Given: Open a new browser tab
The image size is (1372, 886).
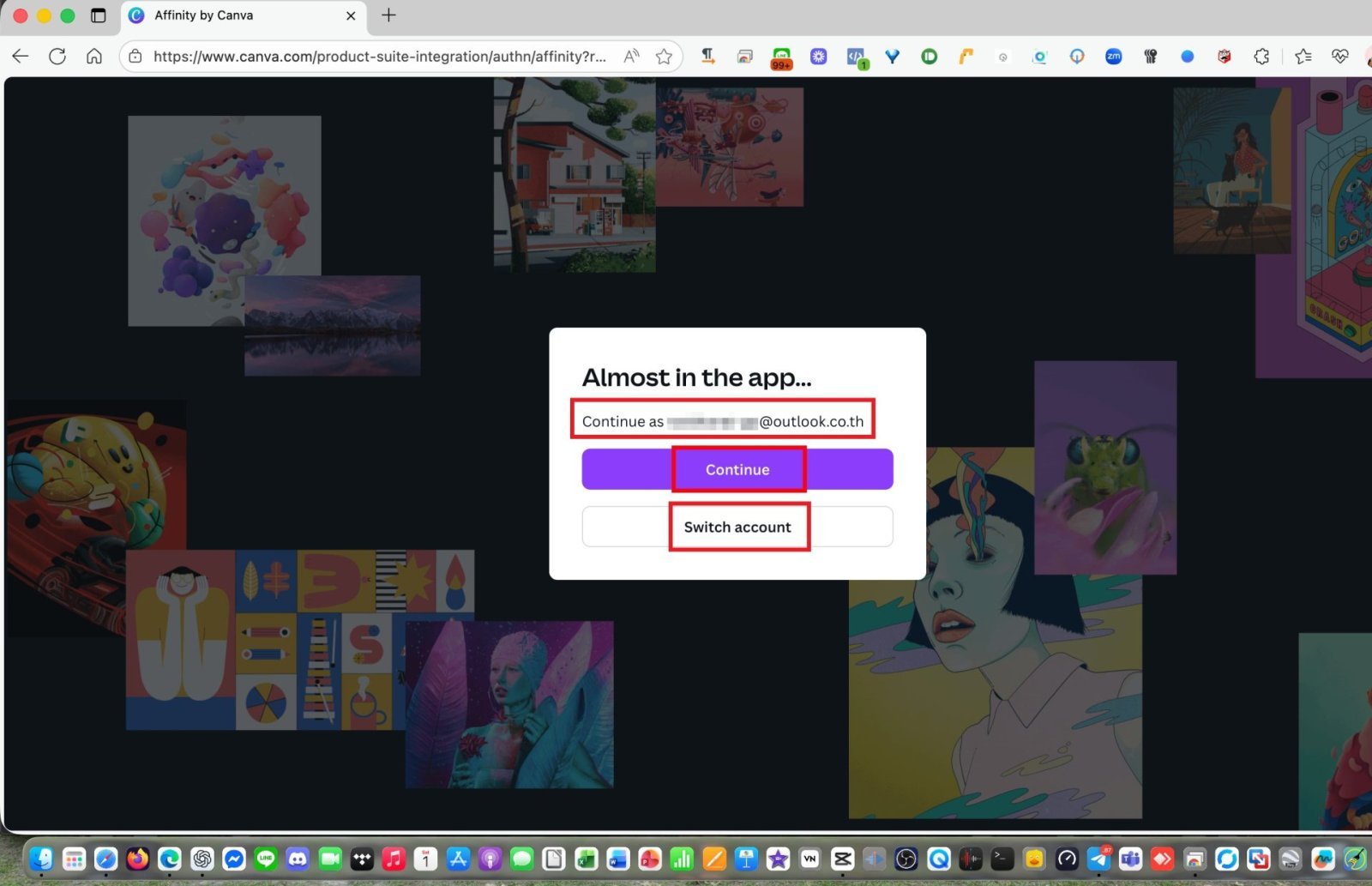Looking at the screenshot, I should 388,15.
